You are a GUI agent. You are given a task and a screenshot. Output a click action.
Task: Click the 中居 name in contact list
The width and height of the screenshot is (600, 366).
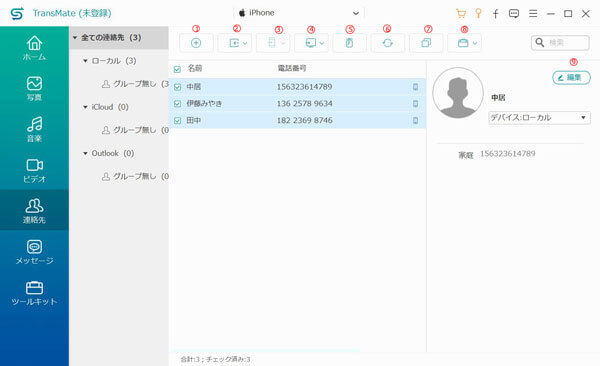(x=194, y=87)
